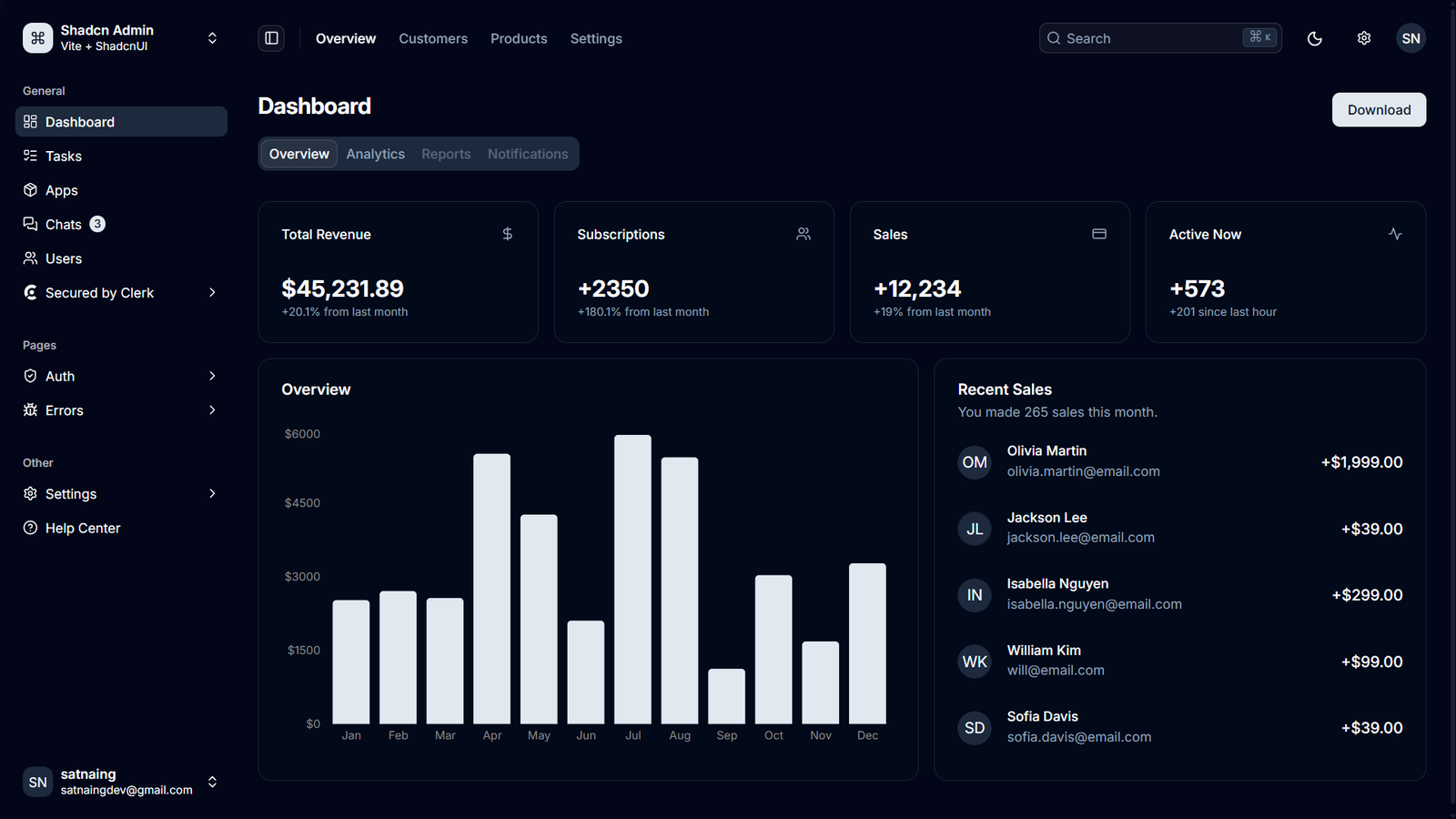Screen dimensions: 1456x819
Task: Click olivia.martin@email.com address
Action: (x=1083, y=471)
